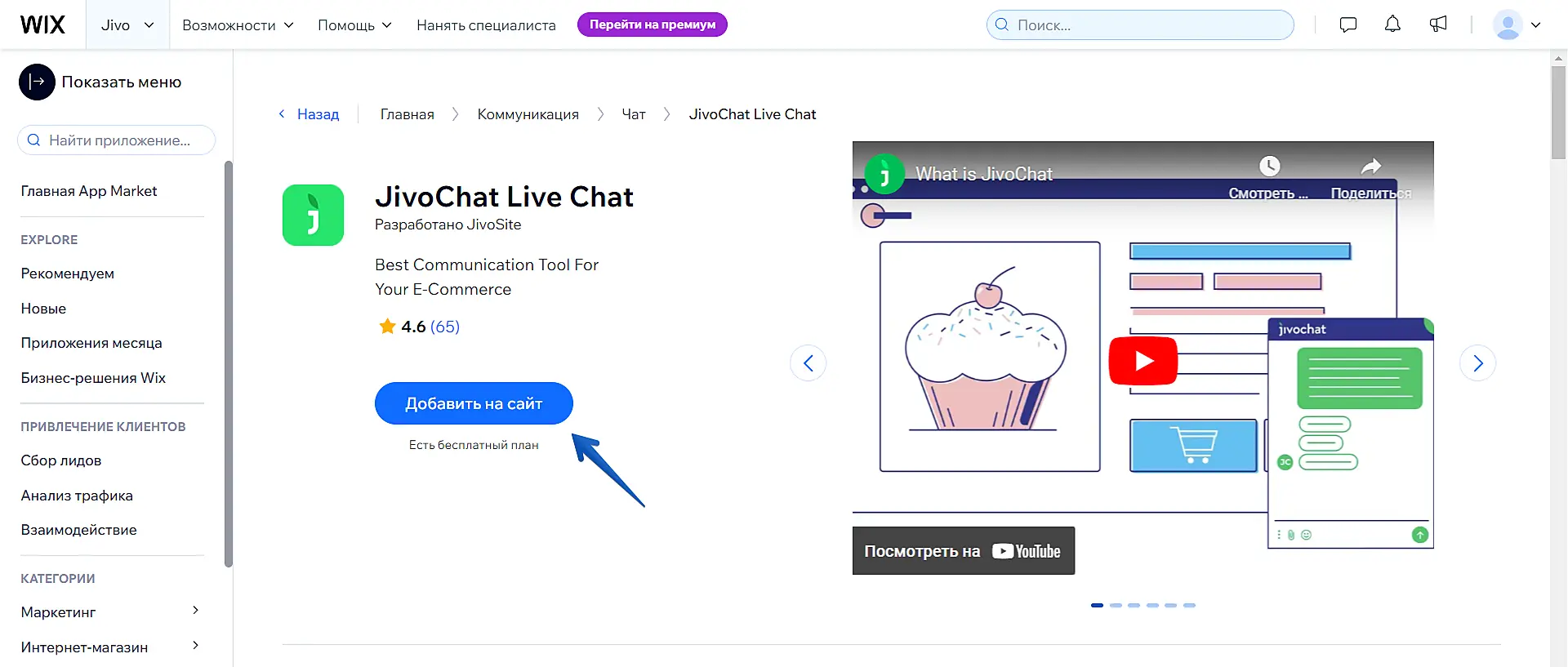Click Добавить на сайт button
This screenshot has height=667, width=1568.
[x=474, y=403]
